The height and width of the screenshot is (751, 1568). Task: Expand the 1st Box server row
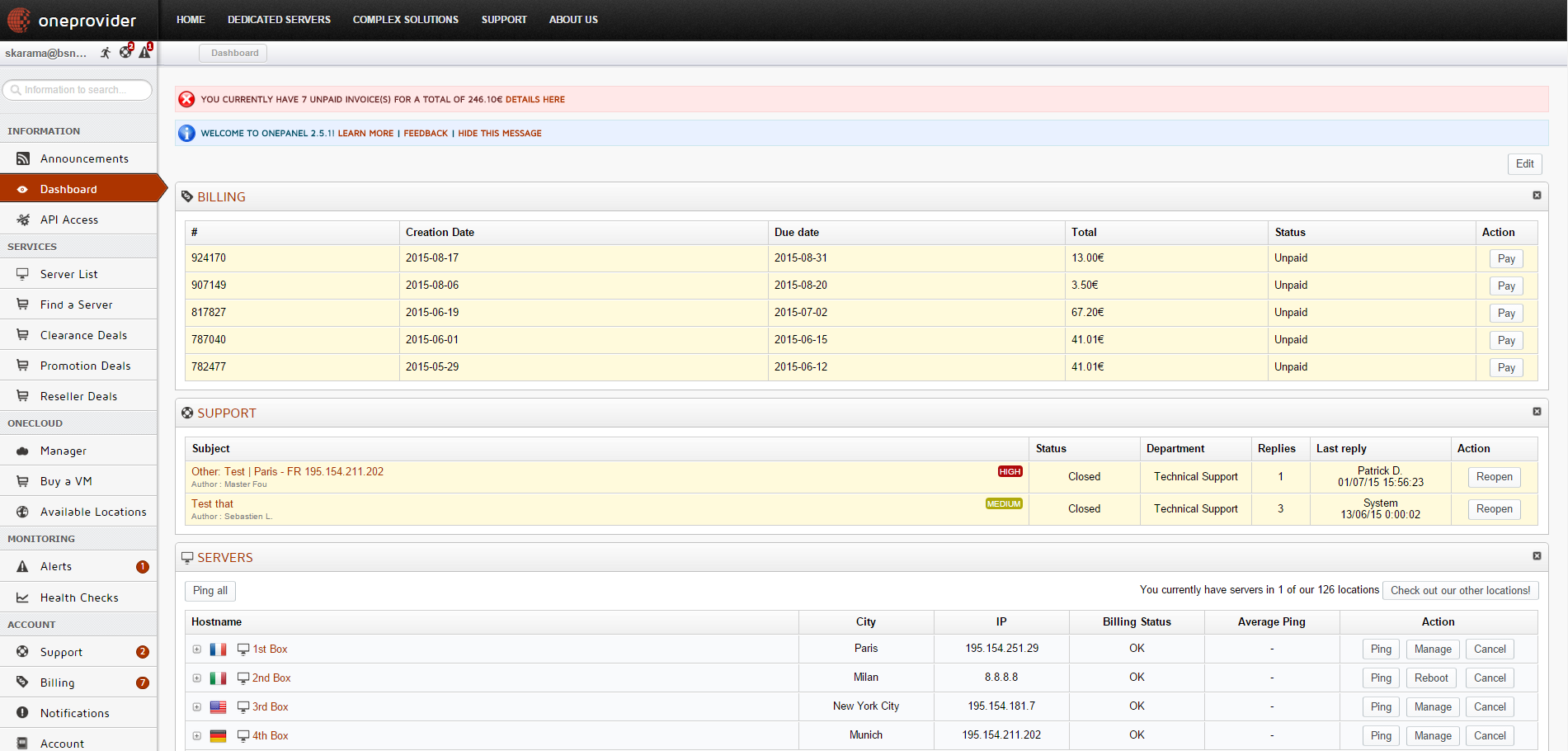coord(197,649)
